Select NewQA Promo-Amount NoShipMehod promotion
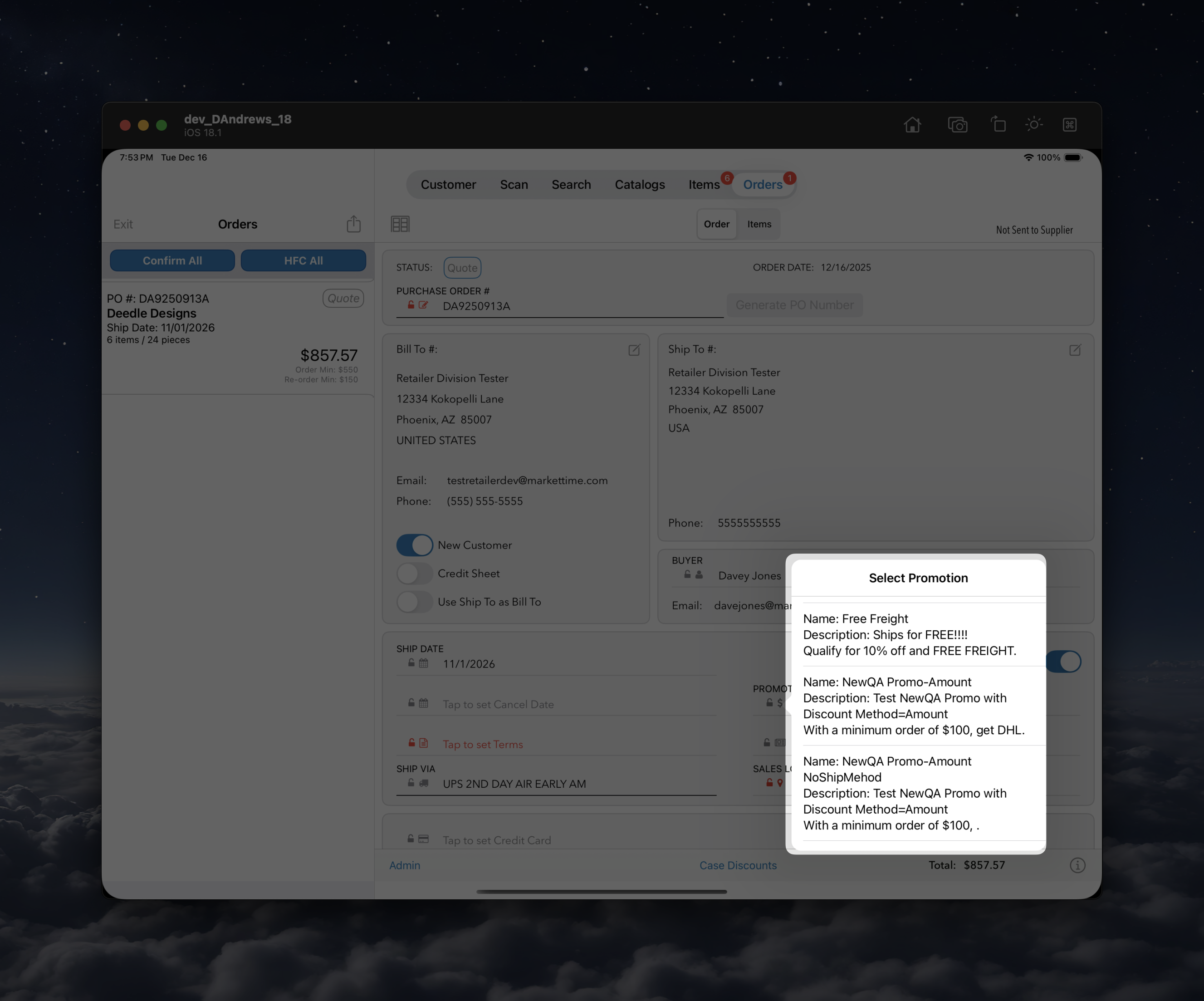Image resolution: width=1204 pixels, height=1001 pixels. click(x=919, y=793)
